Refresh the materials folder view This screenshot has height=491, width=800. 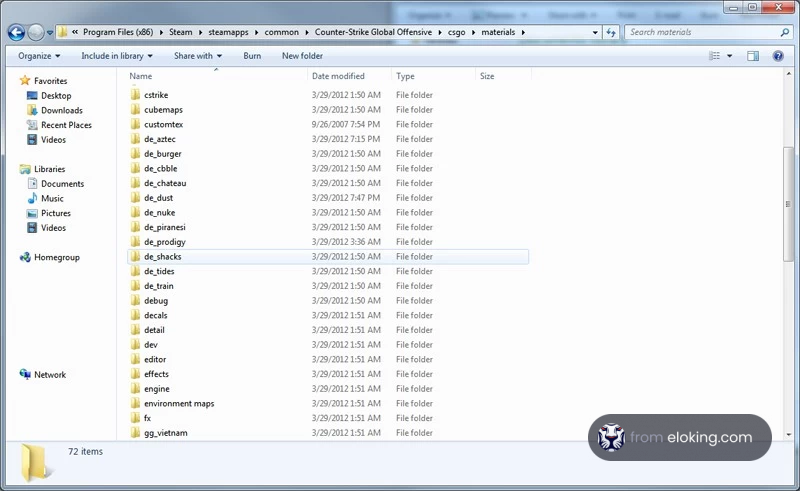[611, 32]
